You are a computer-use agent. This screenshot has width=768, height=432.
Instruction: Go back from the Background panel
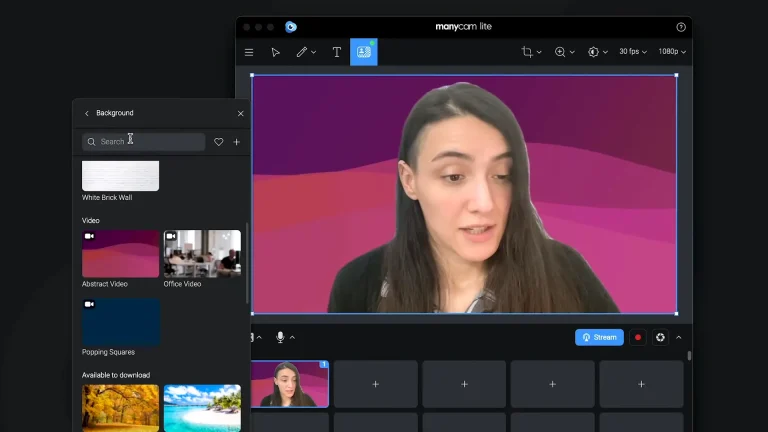(x=87, y=113)
